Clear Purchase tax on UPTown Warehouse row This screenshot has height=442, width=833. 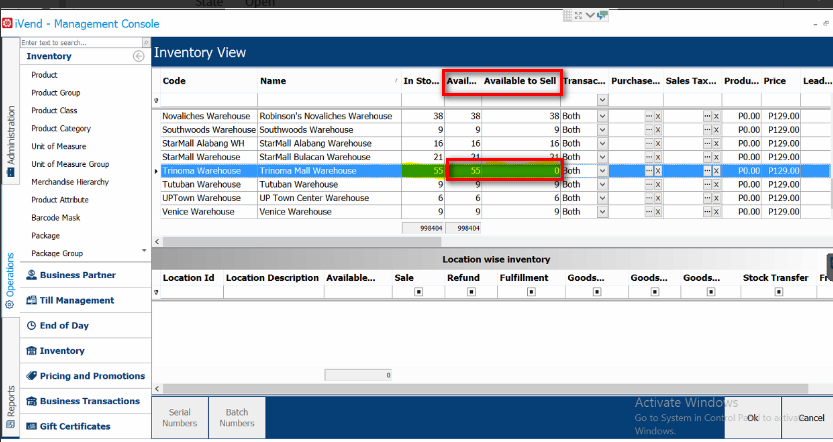(658, 198)
